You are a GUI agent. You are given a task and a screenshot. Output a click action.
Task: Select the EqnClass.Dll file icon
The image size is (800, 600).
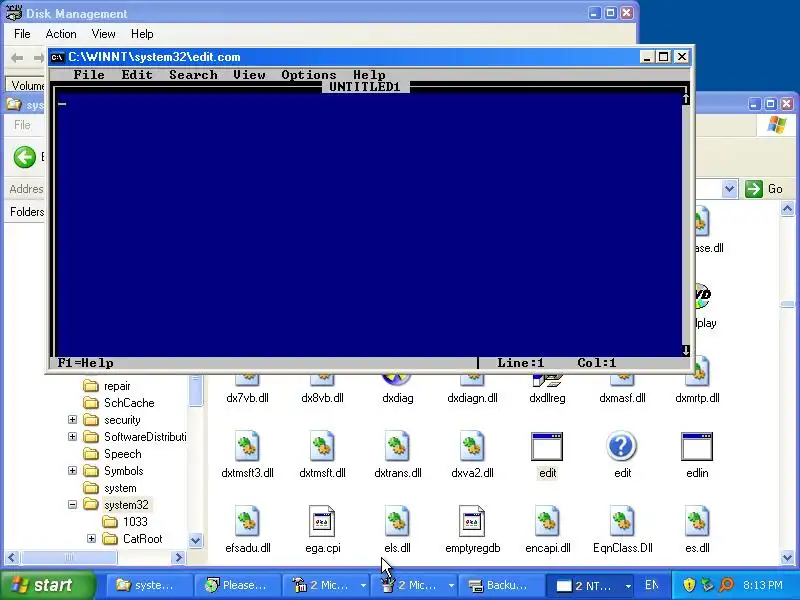622,521
